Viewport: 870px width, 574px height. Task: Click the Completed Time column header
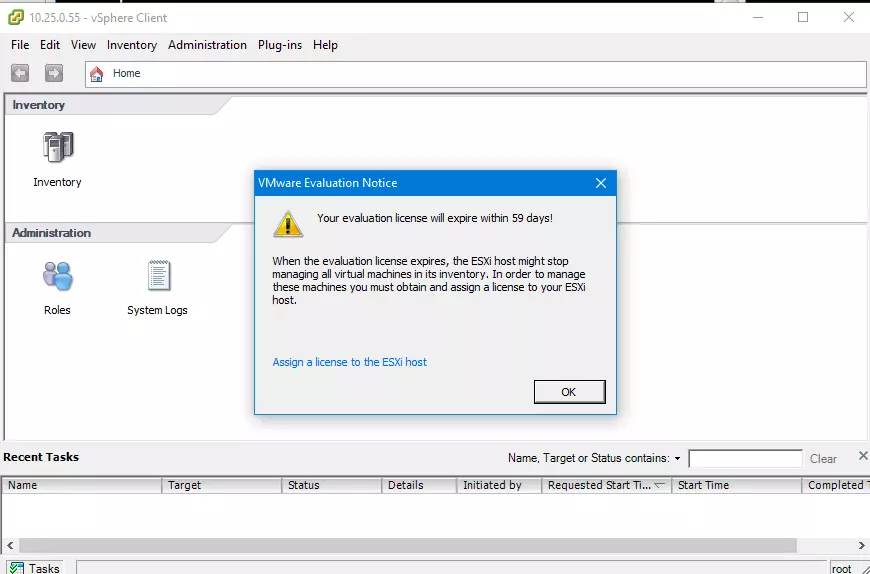coord(836,485)
